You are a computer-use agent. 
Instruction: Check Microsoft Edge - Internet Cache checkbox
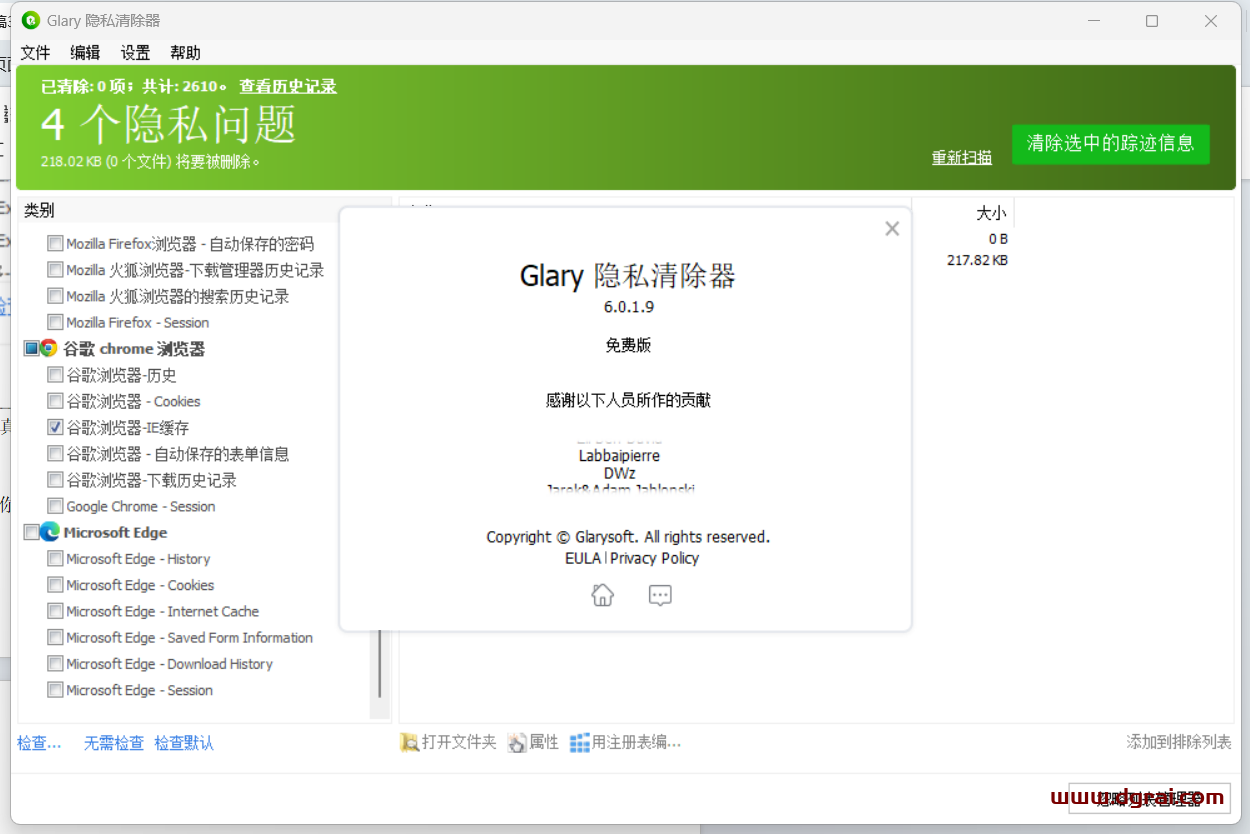[55, 611]
